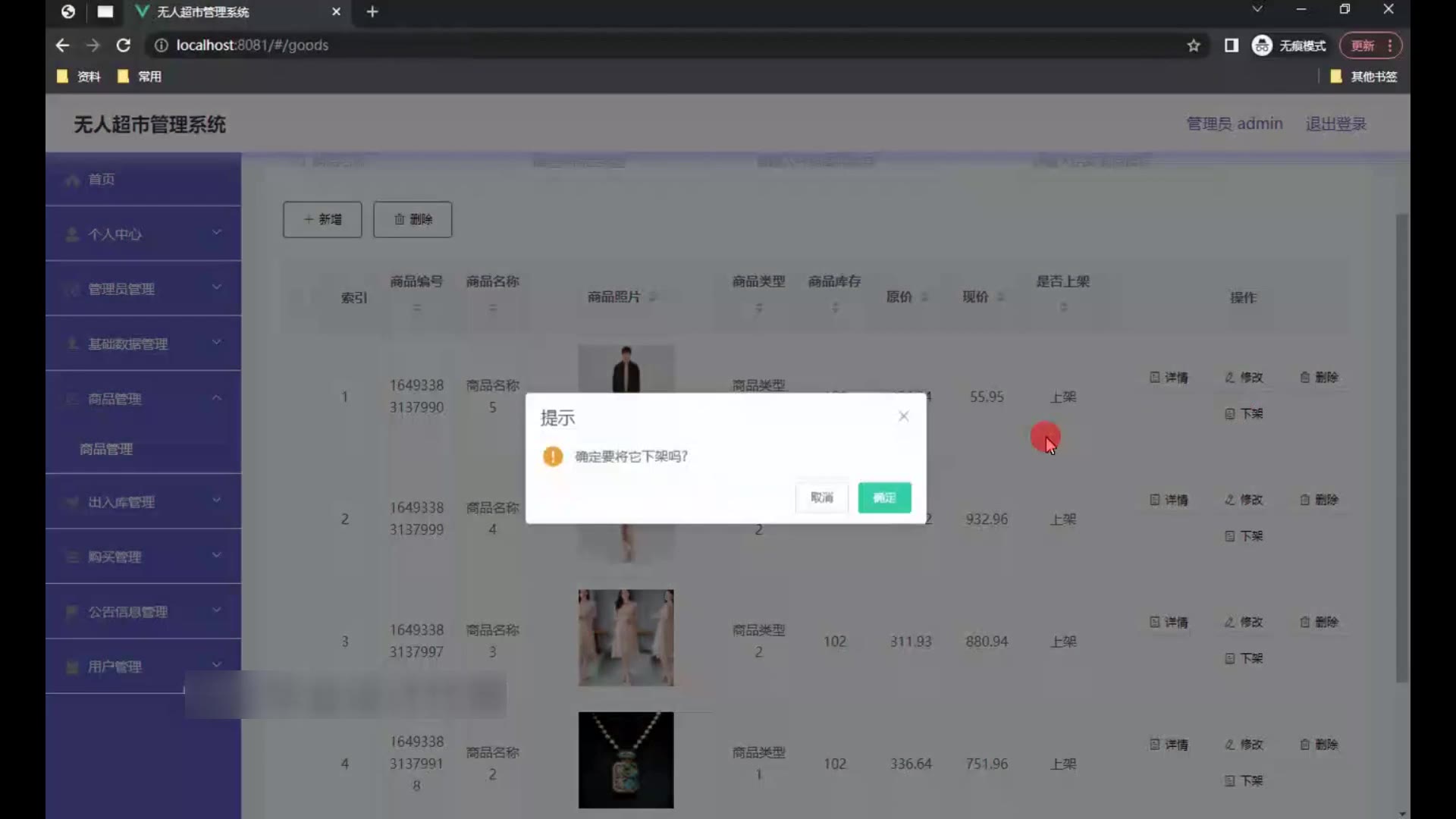Click 删除 trash icon for row 2
This screenshot has height=819, width=1456.
click(x=1304, y=500)
